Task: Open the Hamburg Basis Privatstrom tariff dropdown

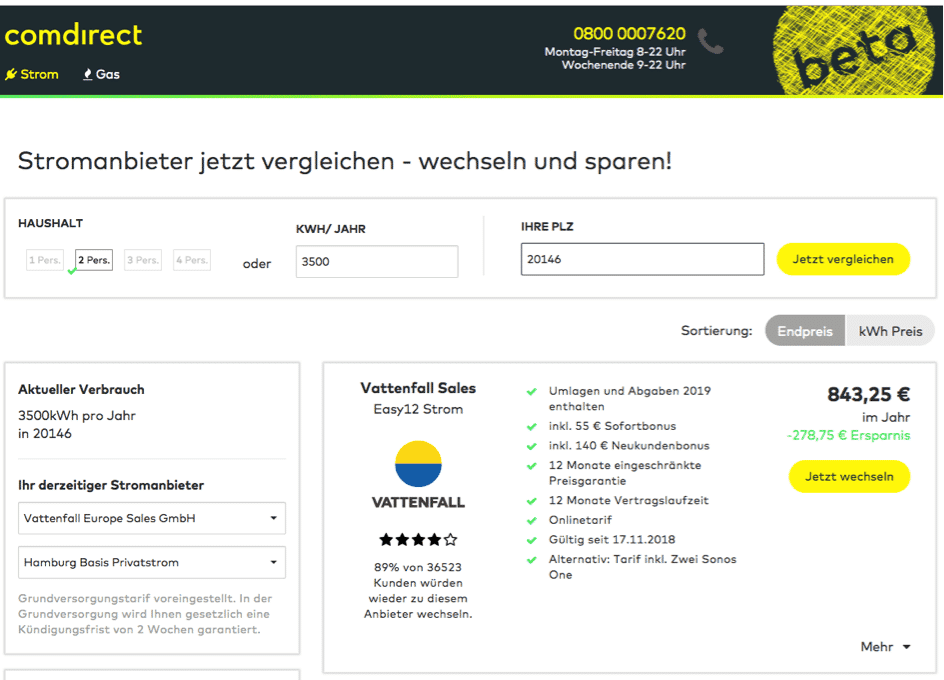Action: tap(152, 563)
